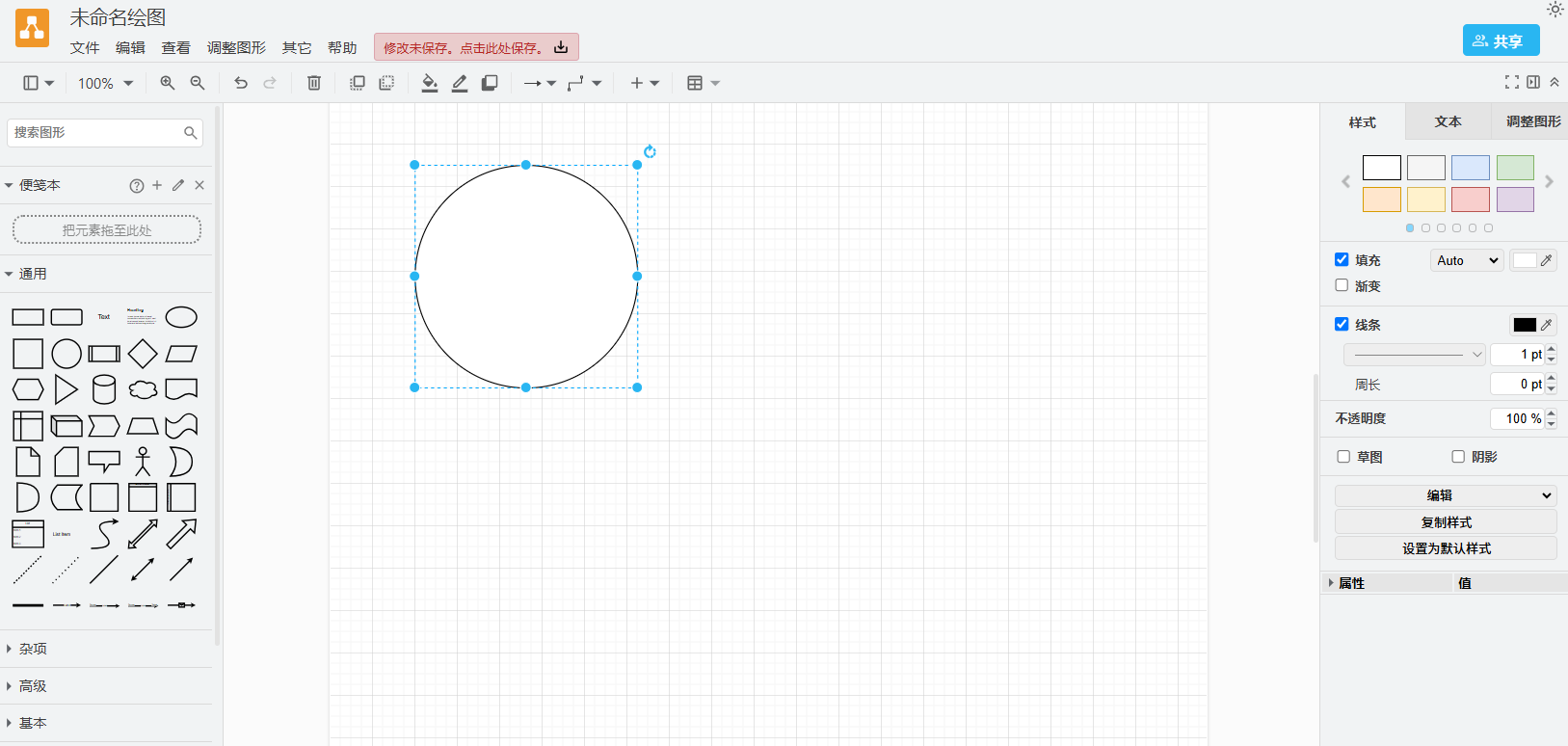1568x746 pixels.
Task: Click the 共享 share button
Action: coord(1501,40)
